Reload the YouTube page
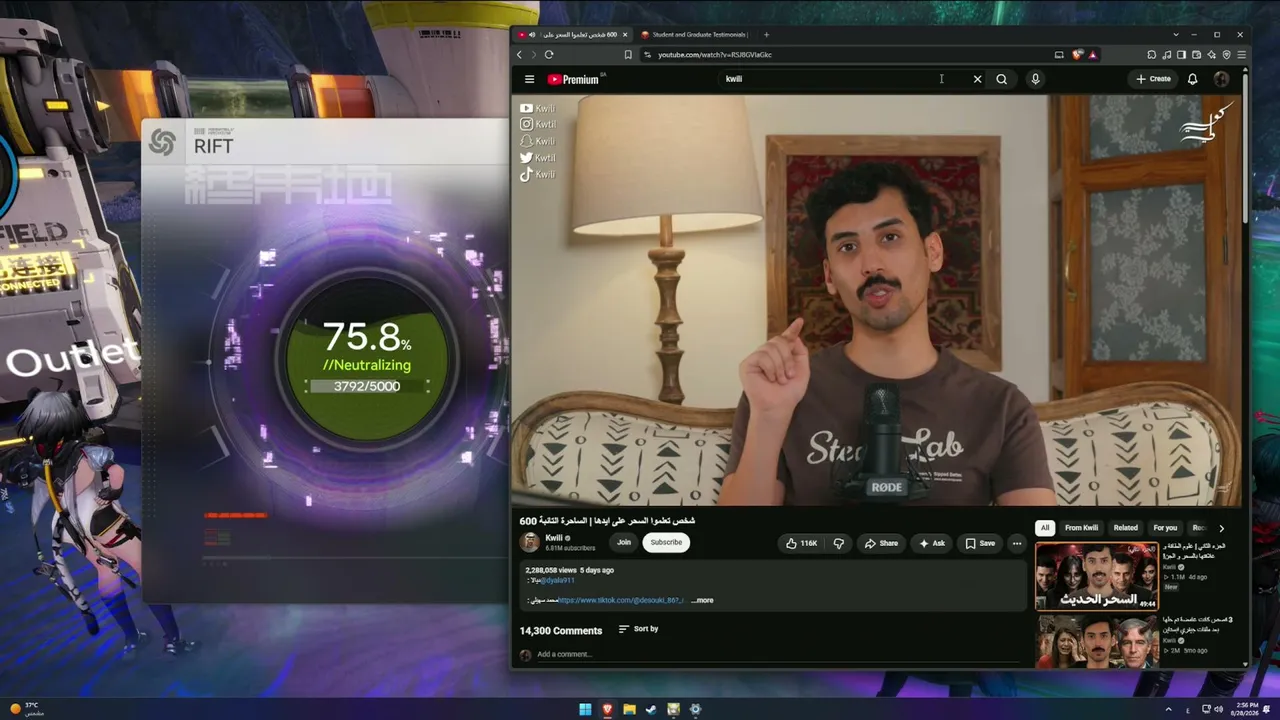1280x720 pixels. point(549,55)
